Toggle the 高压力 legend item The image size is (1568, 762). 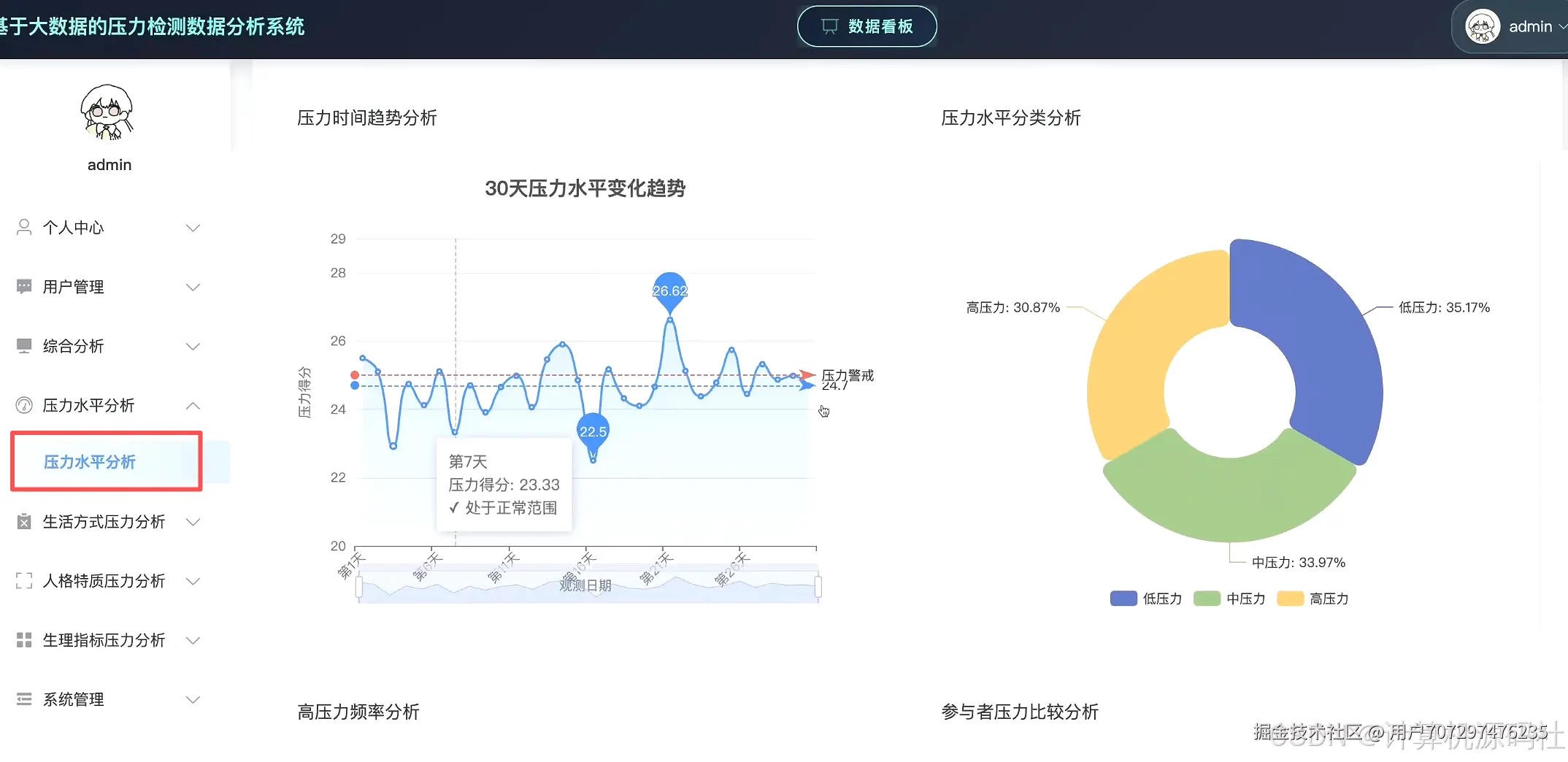(x=1312, y=599)
